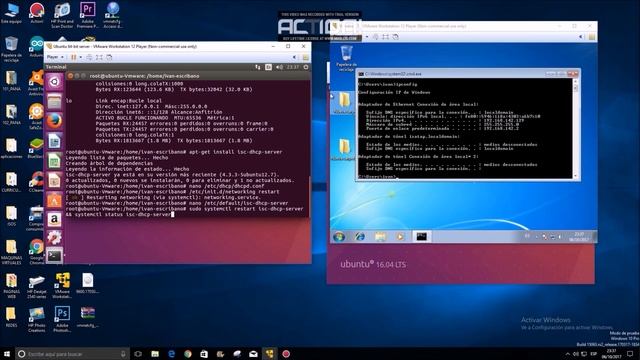Open Ubuntu dash search from launcher
This screenshot has width=640, height=360.
(54, 82)
